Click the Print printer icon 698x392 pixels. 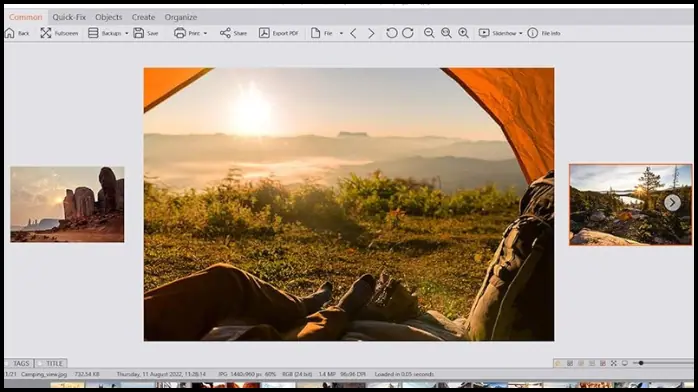tap(180, 33)
